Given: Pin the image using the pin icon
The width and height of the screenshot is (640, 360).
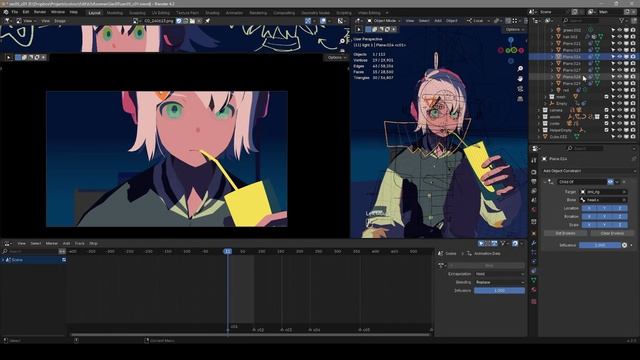Looking at the screenshot, I should pyautogui.click(x=207, y=20).
